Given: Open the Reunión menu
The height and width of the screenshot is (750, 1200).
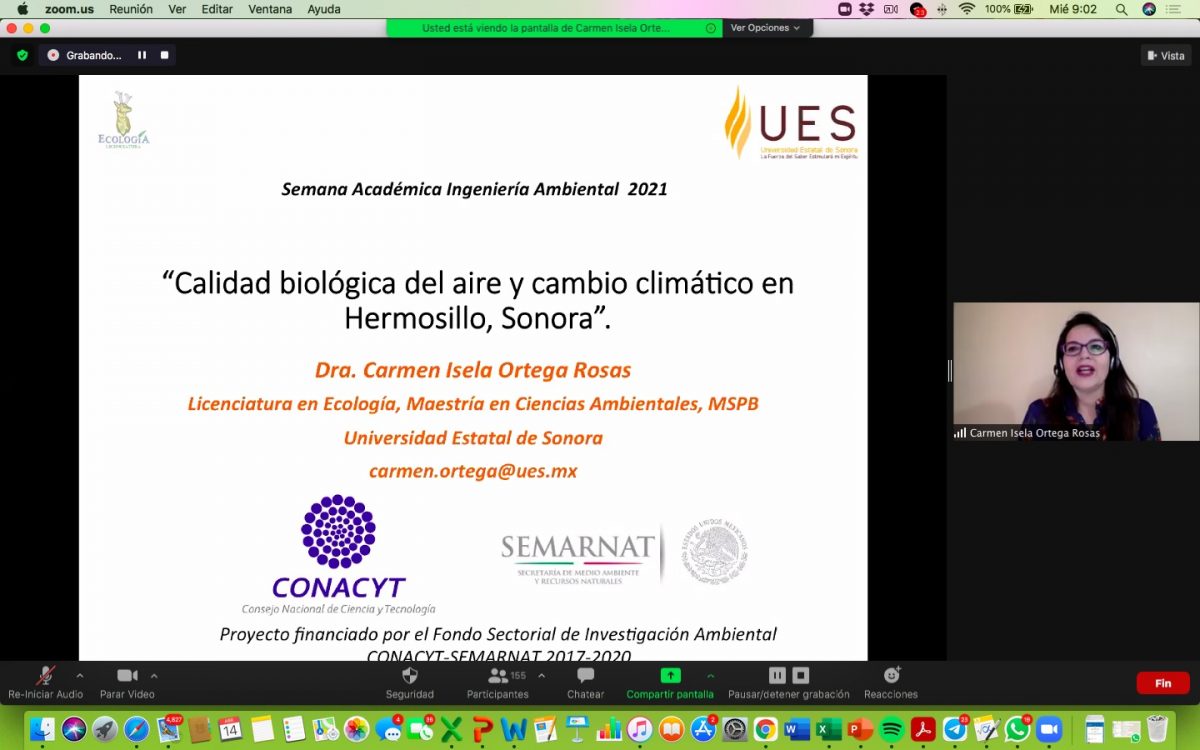Looking at the screenshot, I should click(131, 9).
